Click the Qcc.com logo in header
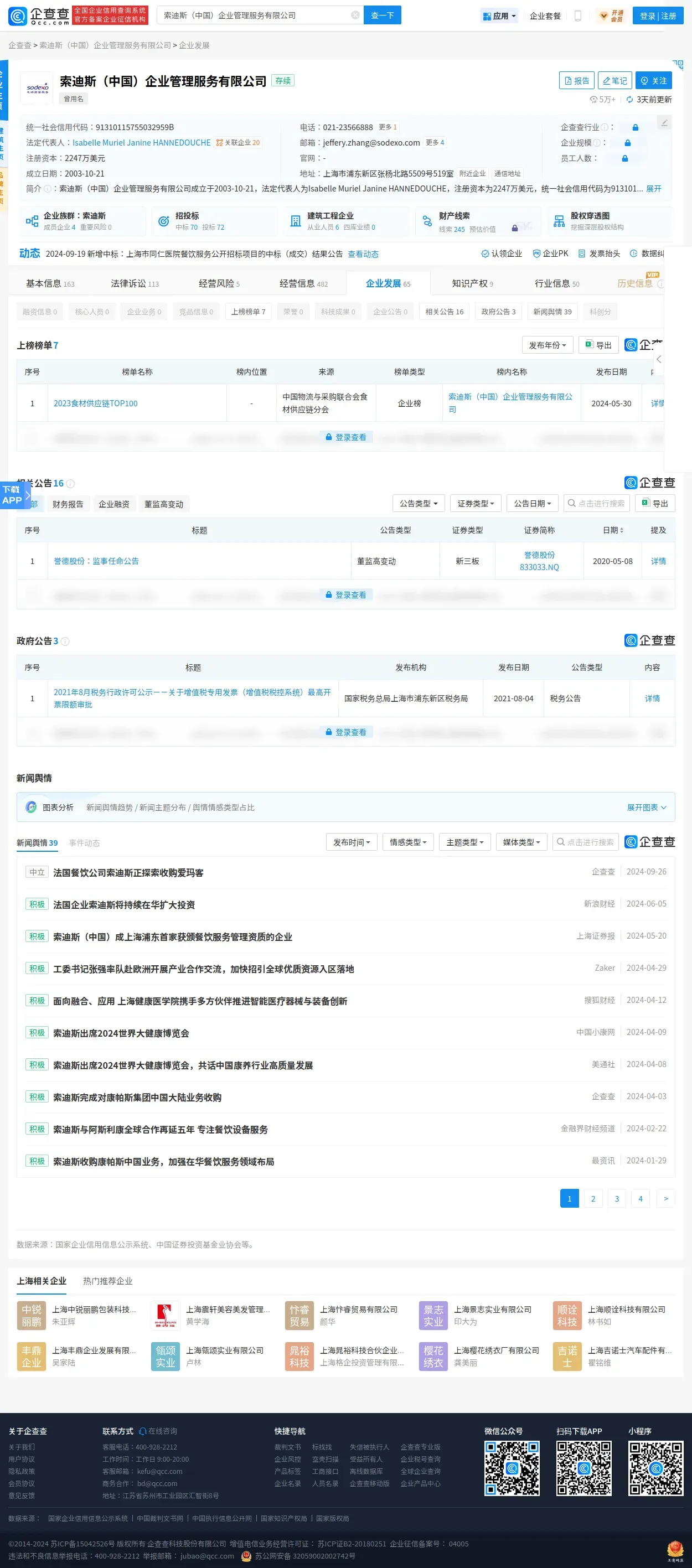692x1568 pixels. point(39,15)
